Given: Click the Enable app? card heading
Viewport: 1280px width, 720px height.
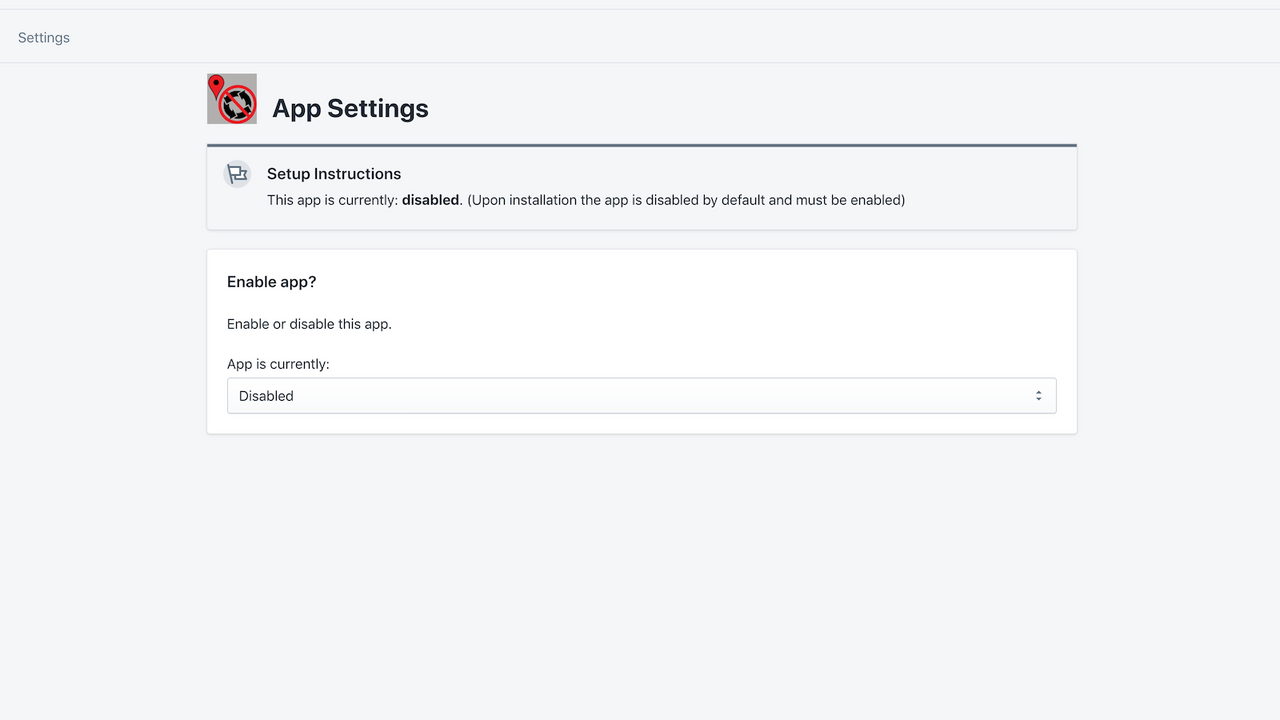Looking at the screenshot, I should pyautogui.click(x=271, y=281).
